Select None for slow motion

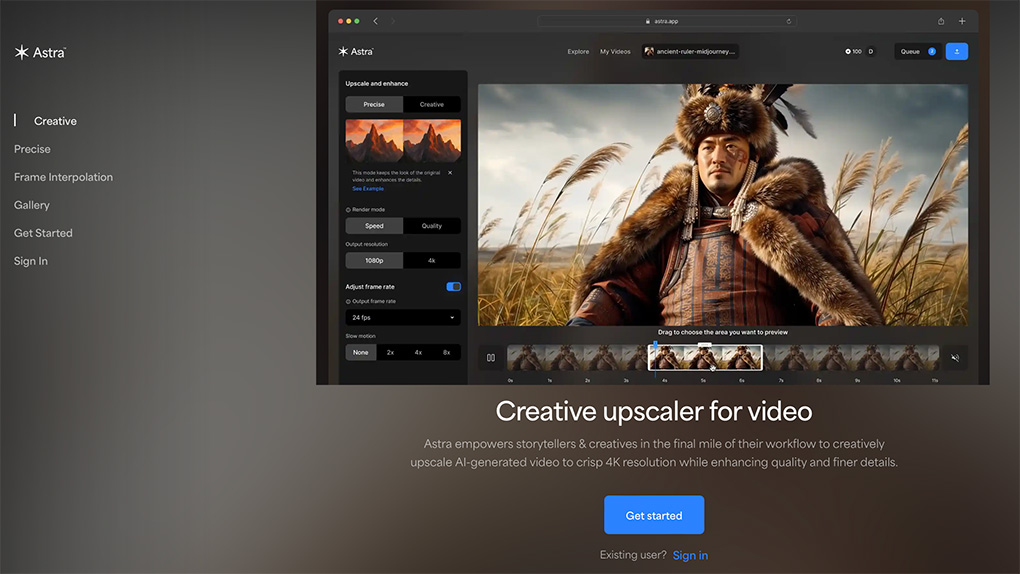[x=360, y=352]
